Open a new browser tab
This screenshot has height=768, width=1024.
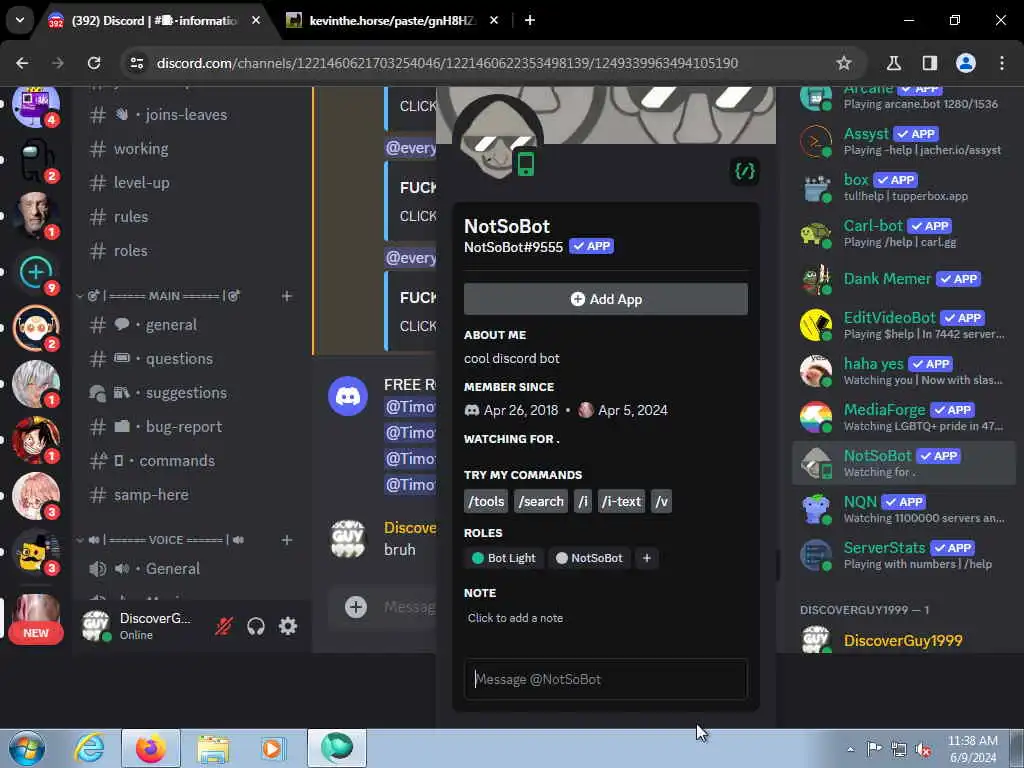click(x=530, y=20)
